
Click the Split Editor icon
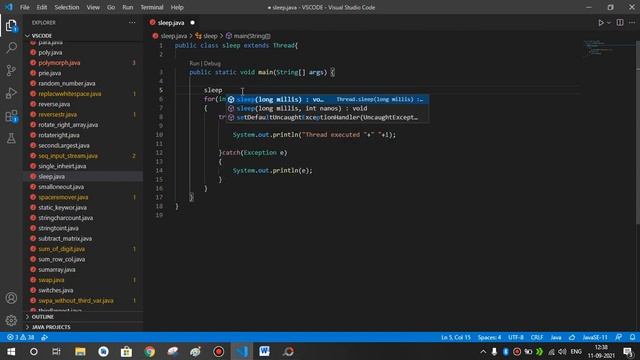click(620, 23)
